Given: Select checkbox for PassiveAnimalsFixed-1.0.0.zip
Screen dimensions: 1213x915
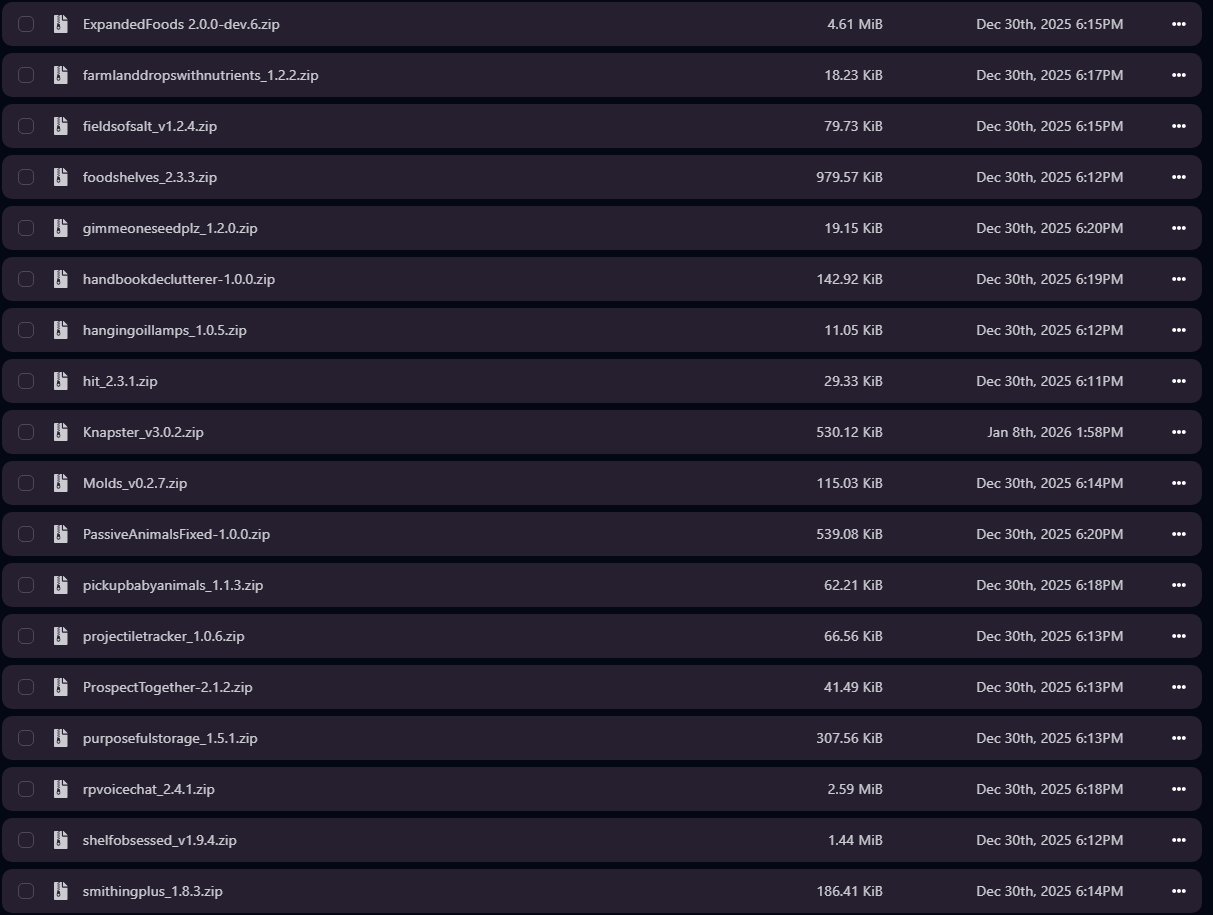Looking at the screenshot, I should [26, 534].
